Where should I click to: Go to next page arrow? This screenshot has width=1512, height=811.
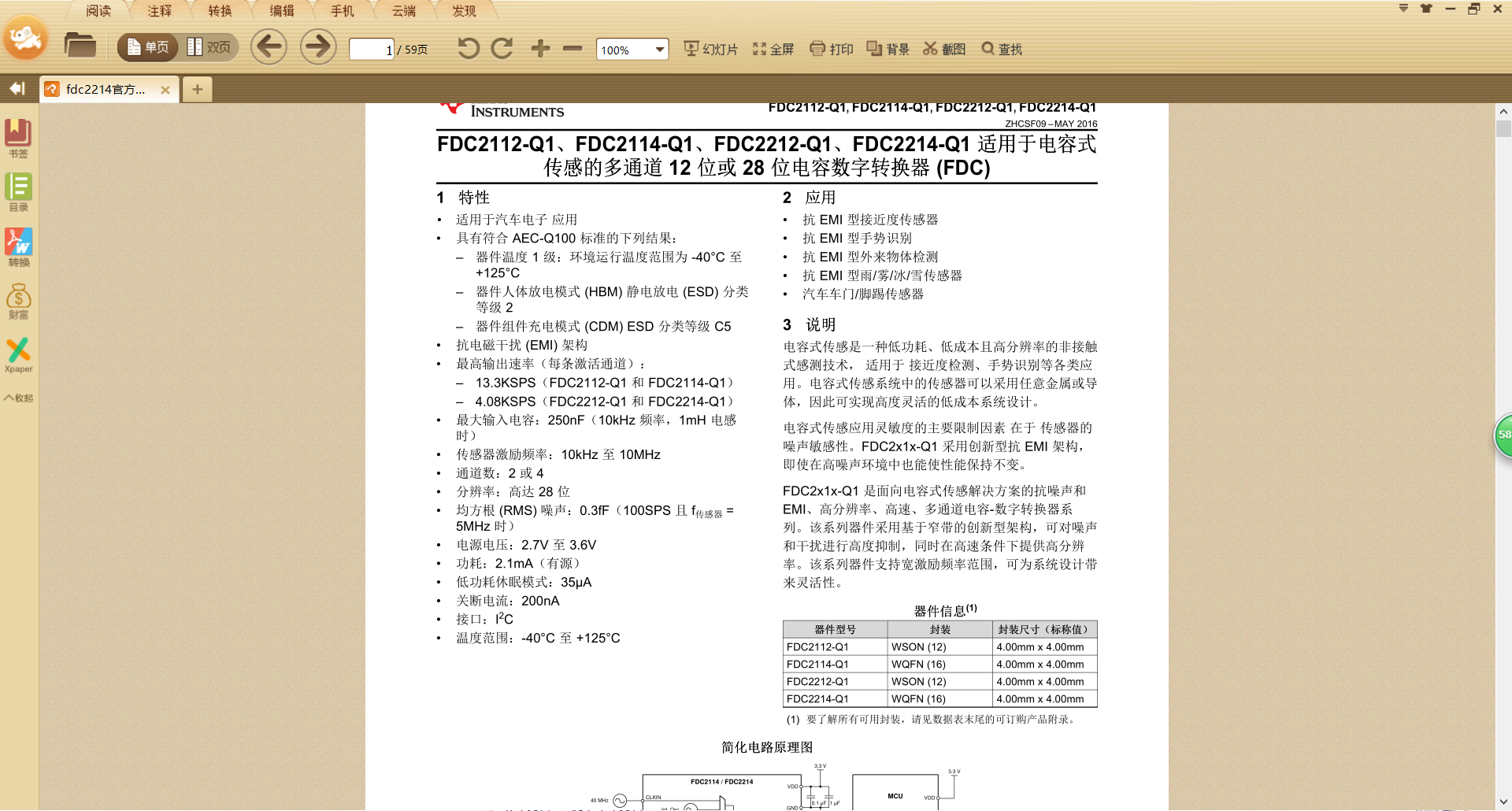[318, 47]
